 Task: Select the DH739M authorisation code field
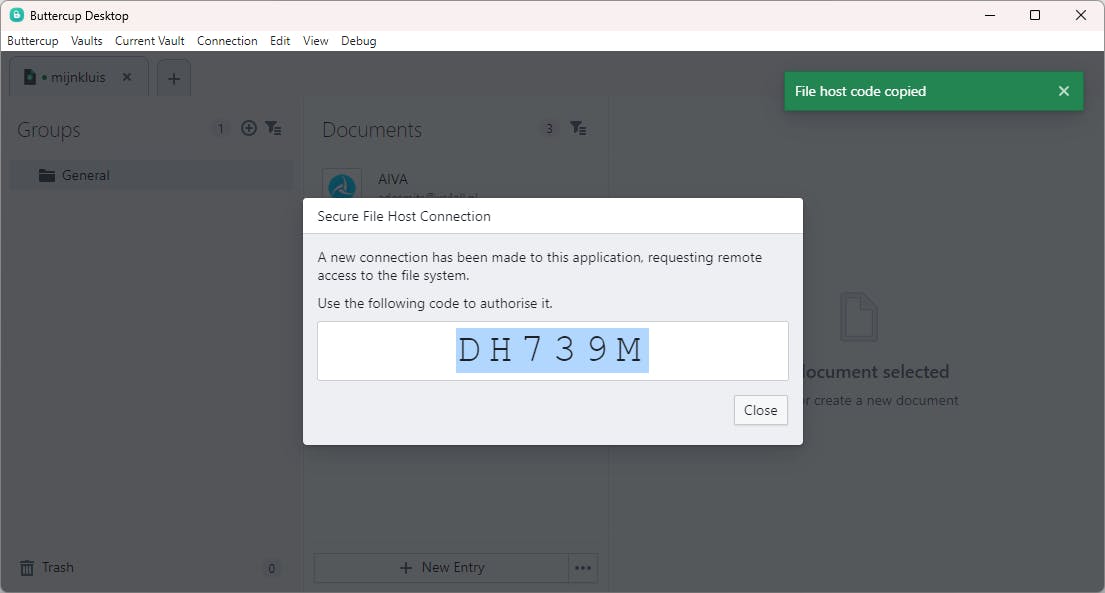[x=552, y=351]
